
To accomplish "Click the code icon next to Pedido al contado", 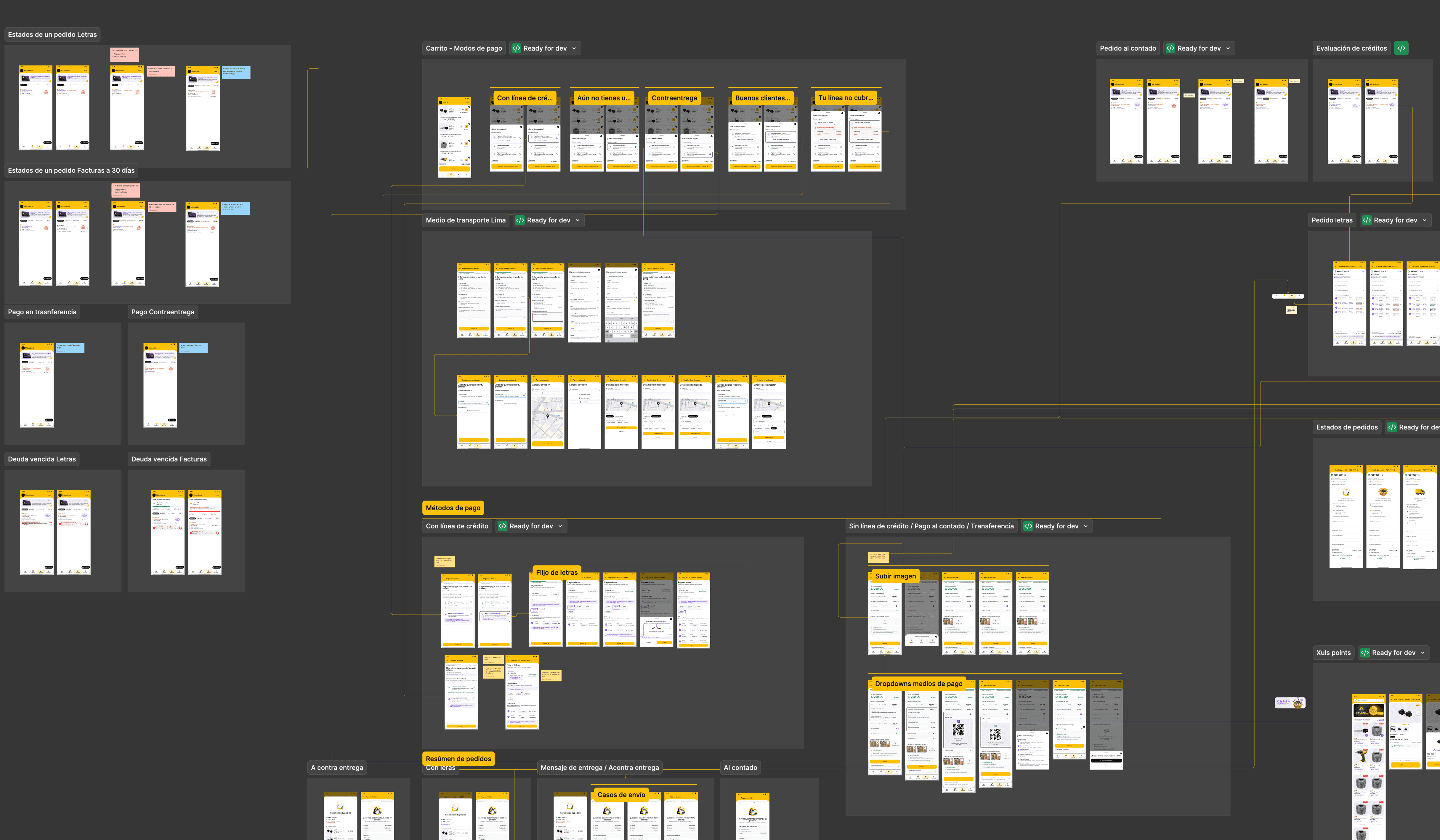I will tap(1170, 49).
